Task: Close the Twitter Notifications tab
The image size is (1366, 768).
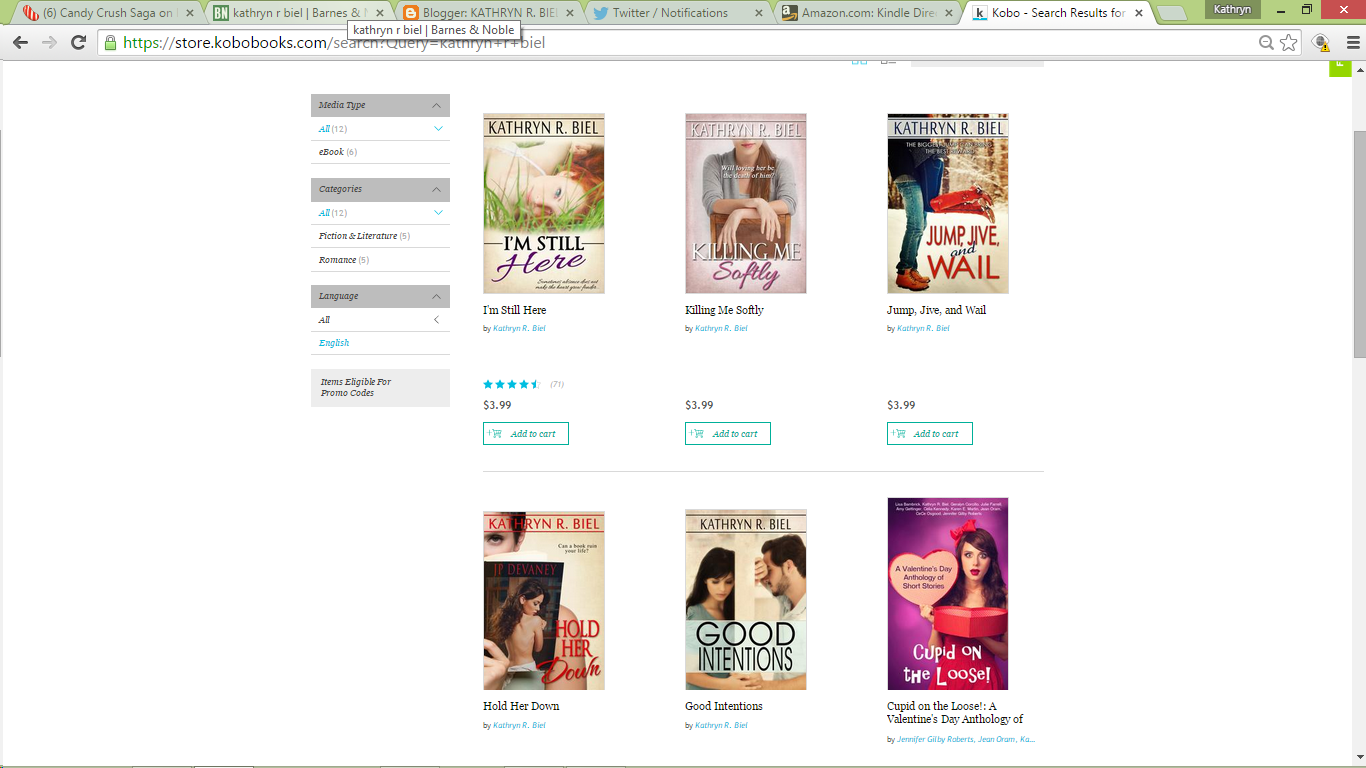Action: coord(759,13)
